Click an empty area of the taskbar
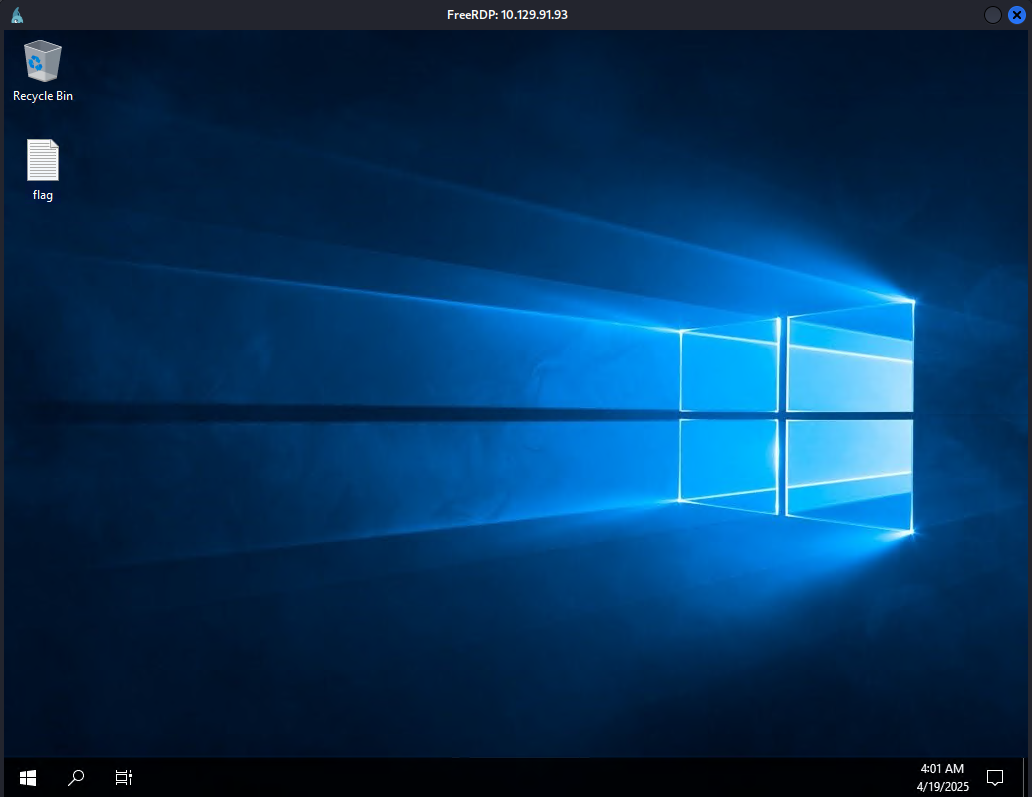Viewport: 1032px width, 797px height. (500, 777)
